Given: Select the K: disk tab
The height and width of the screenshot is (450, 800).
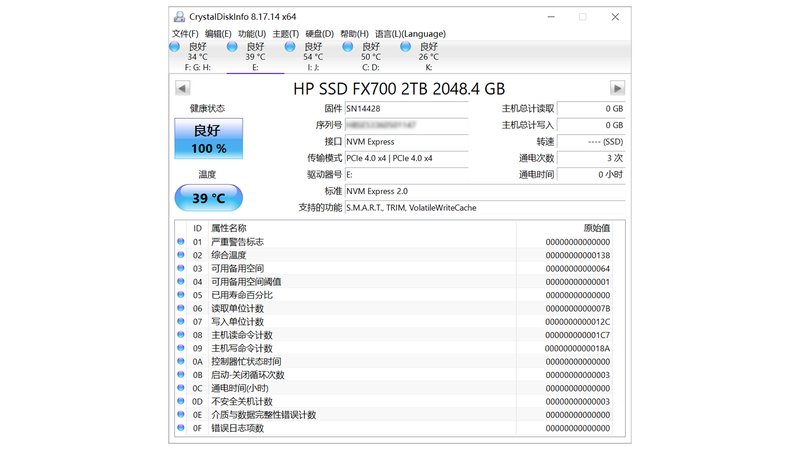Looking at the screenshot, I should tap(428, 57).
